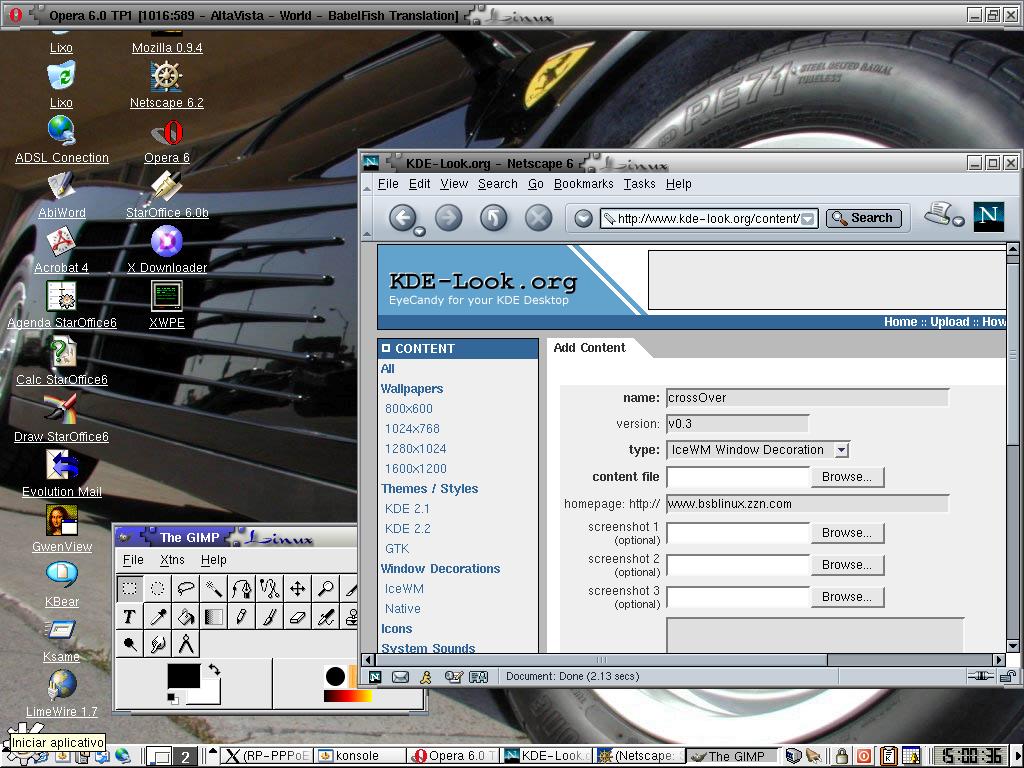
Task: Collapse the Netscape navigation toolbar grippy
Action: pyautogui.click(x=366, y=218)
